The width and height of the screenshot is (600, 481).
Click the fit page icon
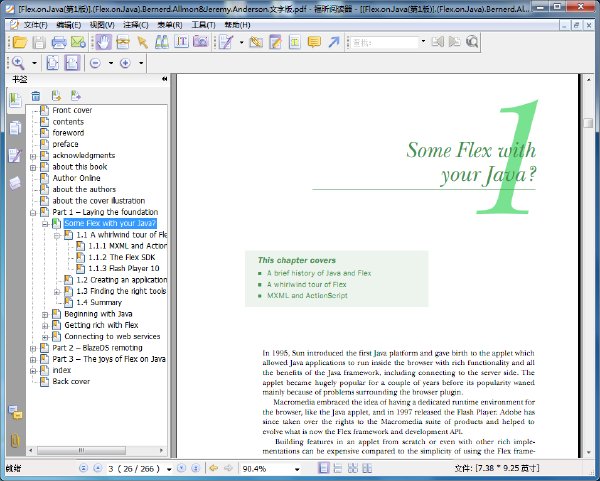click(52, 63)
